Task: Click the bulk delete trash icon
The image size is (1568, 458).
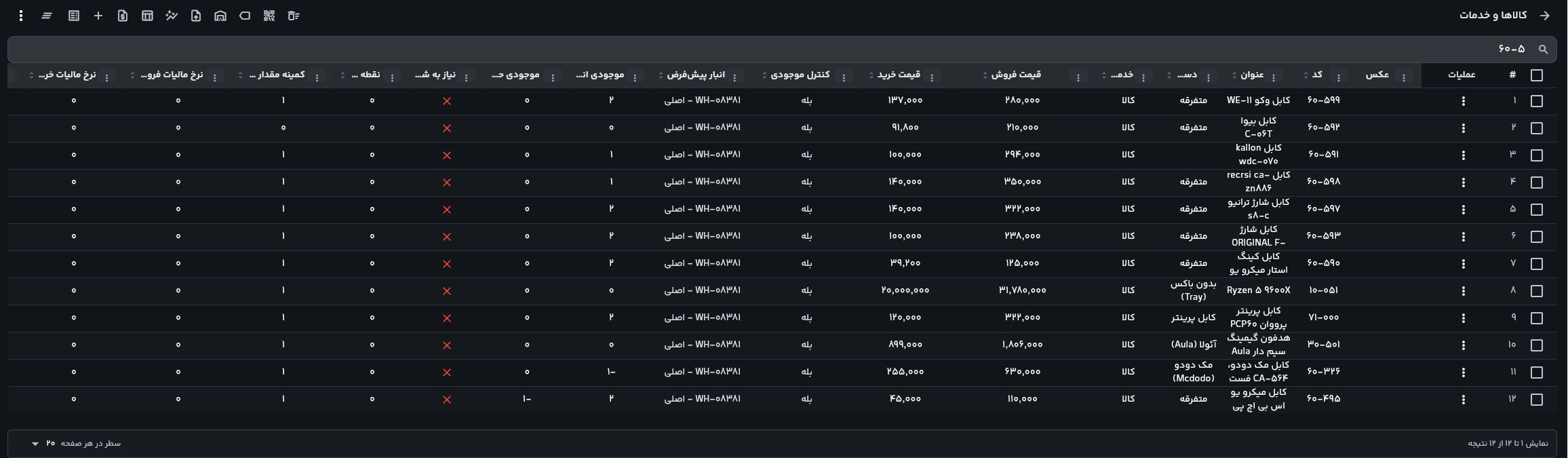Action: [294, 16]
